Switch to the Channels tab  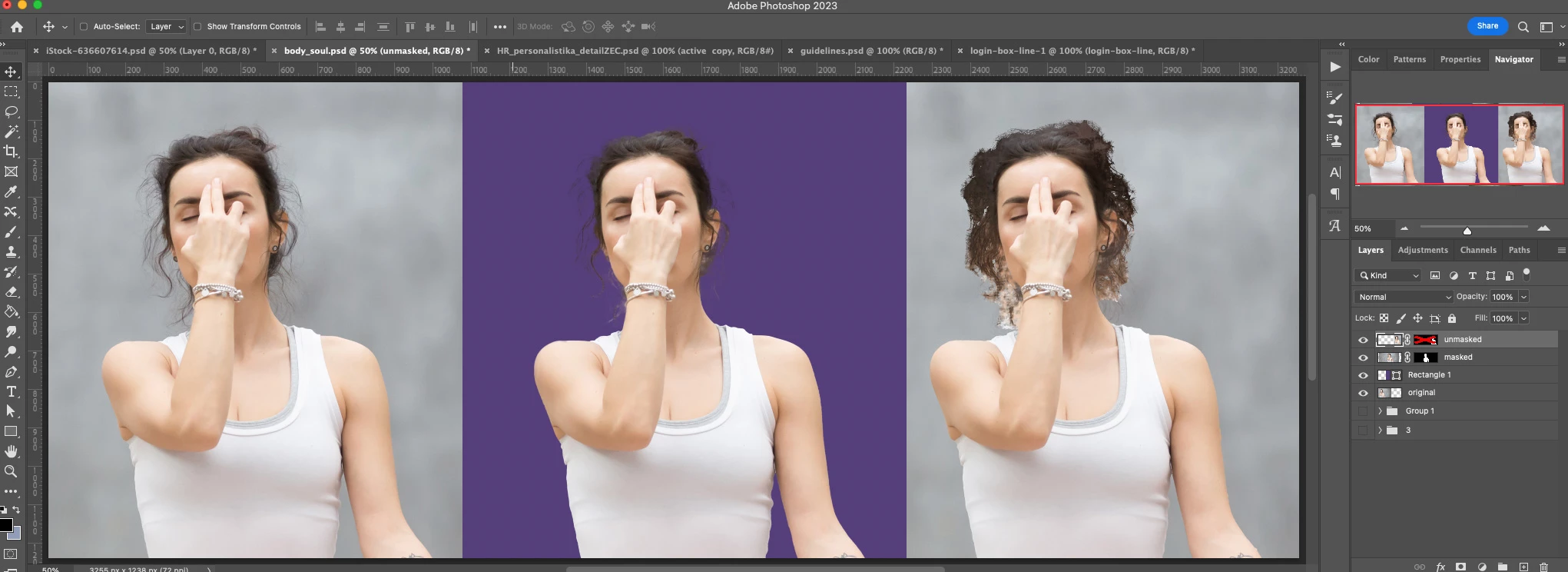(x=1478, y=250)
